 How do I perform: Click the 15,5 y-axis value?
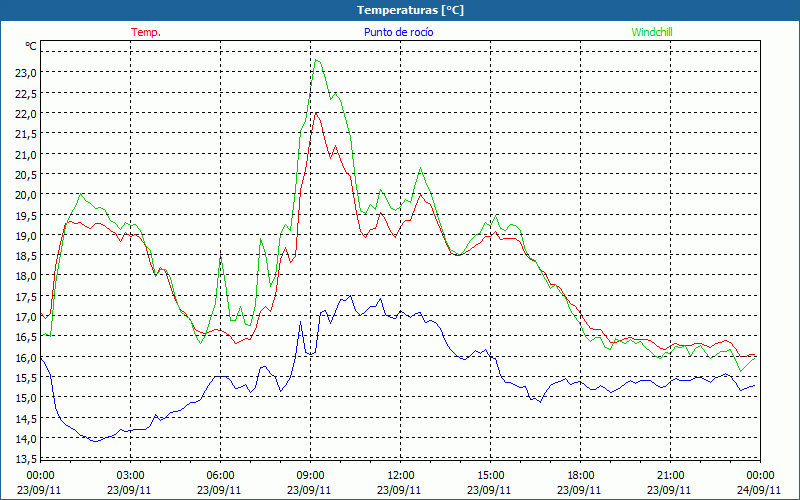(26, 378)
